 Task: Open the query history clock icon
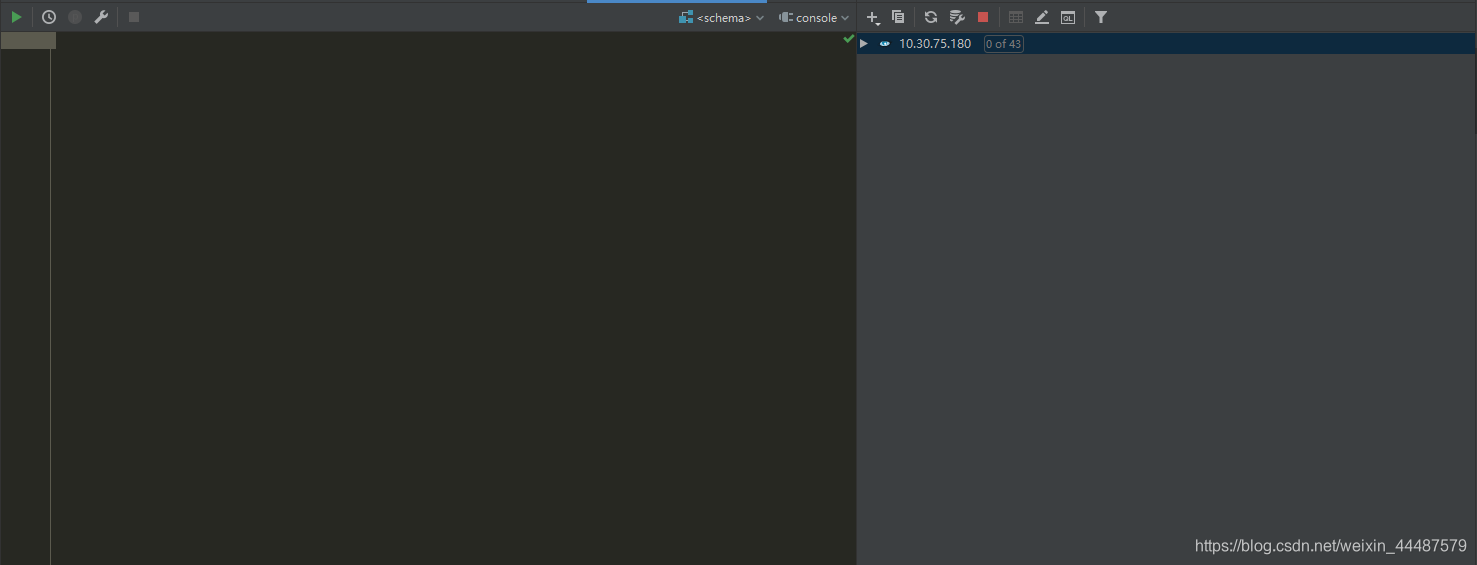tap(48, 17)
